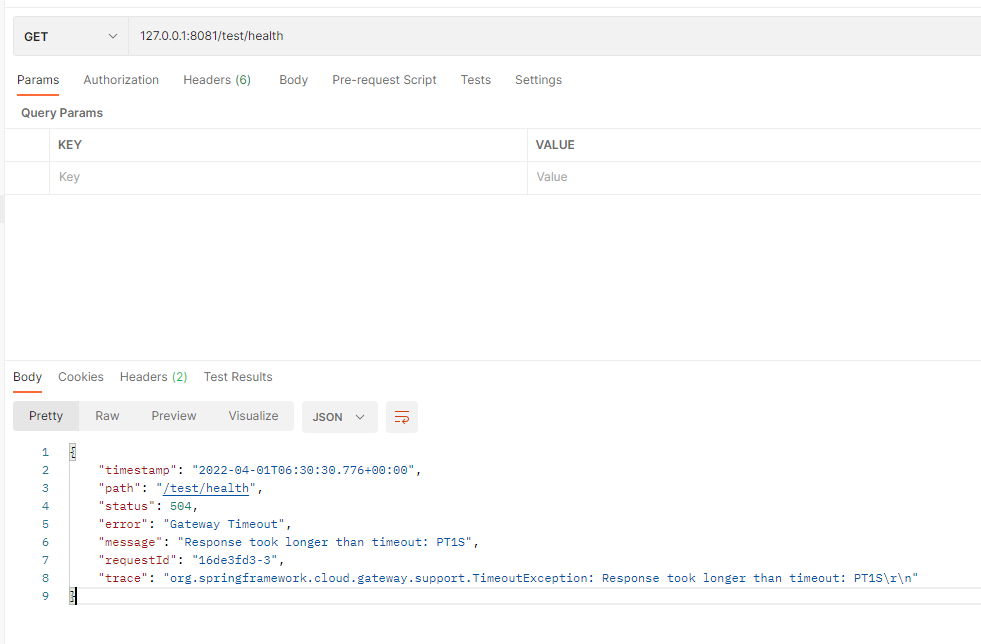Click the Value input cell
Viewport: 981px width, 644px height.
coord(754,178)
